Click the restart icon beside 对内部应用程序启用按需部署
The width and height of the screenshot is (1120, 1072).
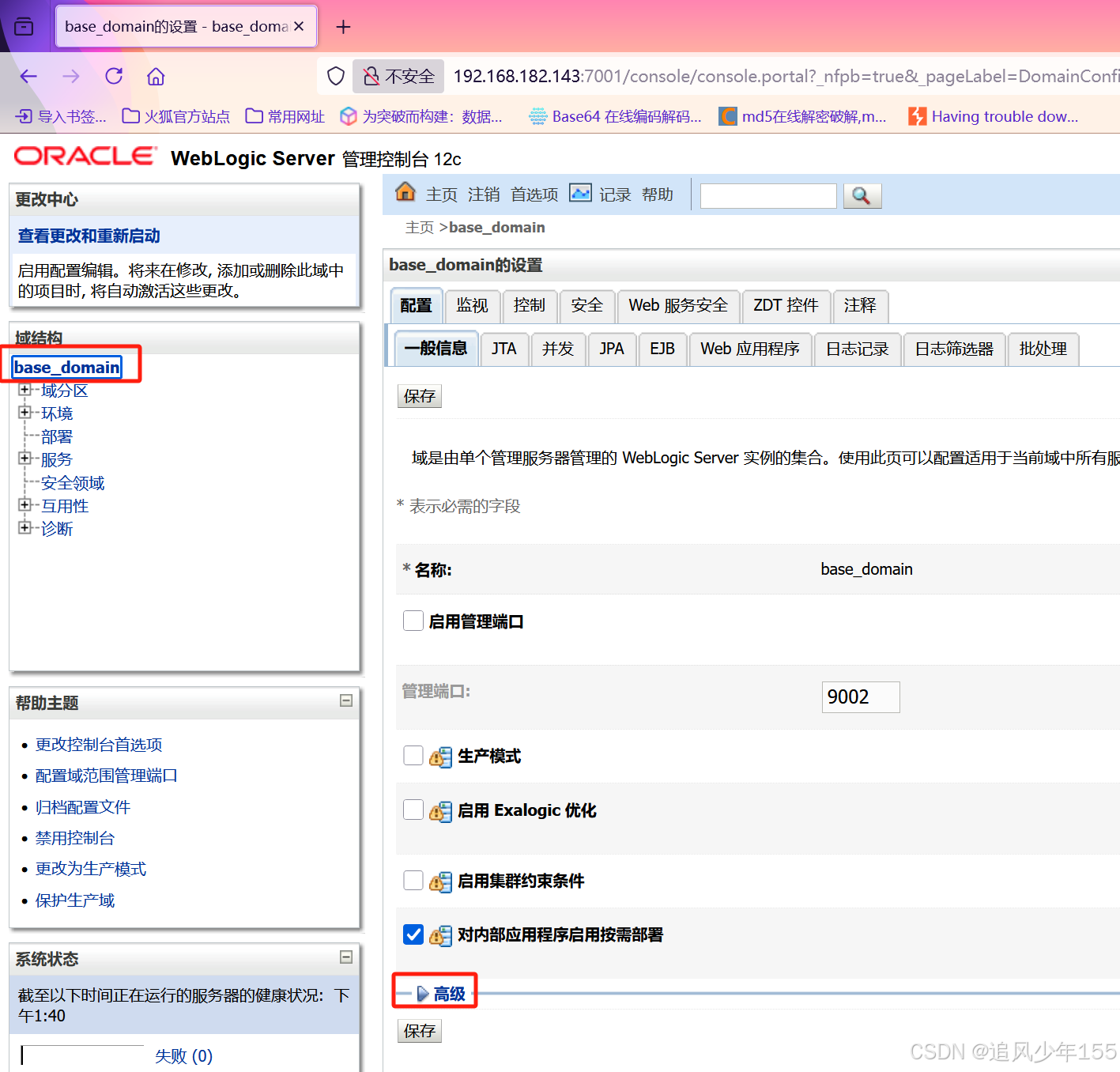click(440, 935)
